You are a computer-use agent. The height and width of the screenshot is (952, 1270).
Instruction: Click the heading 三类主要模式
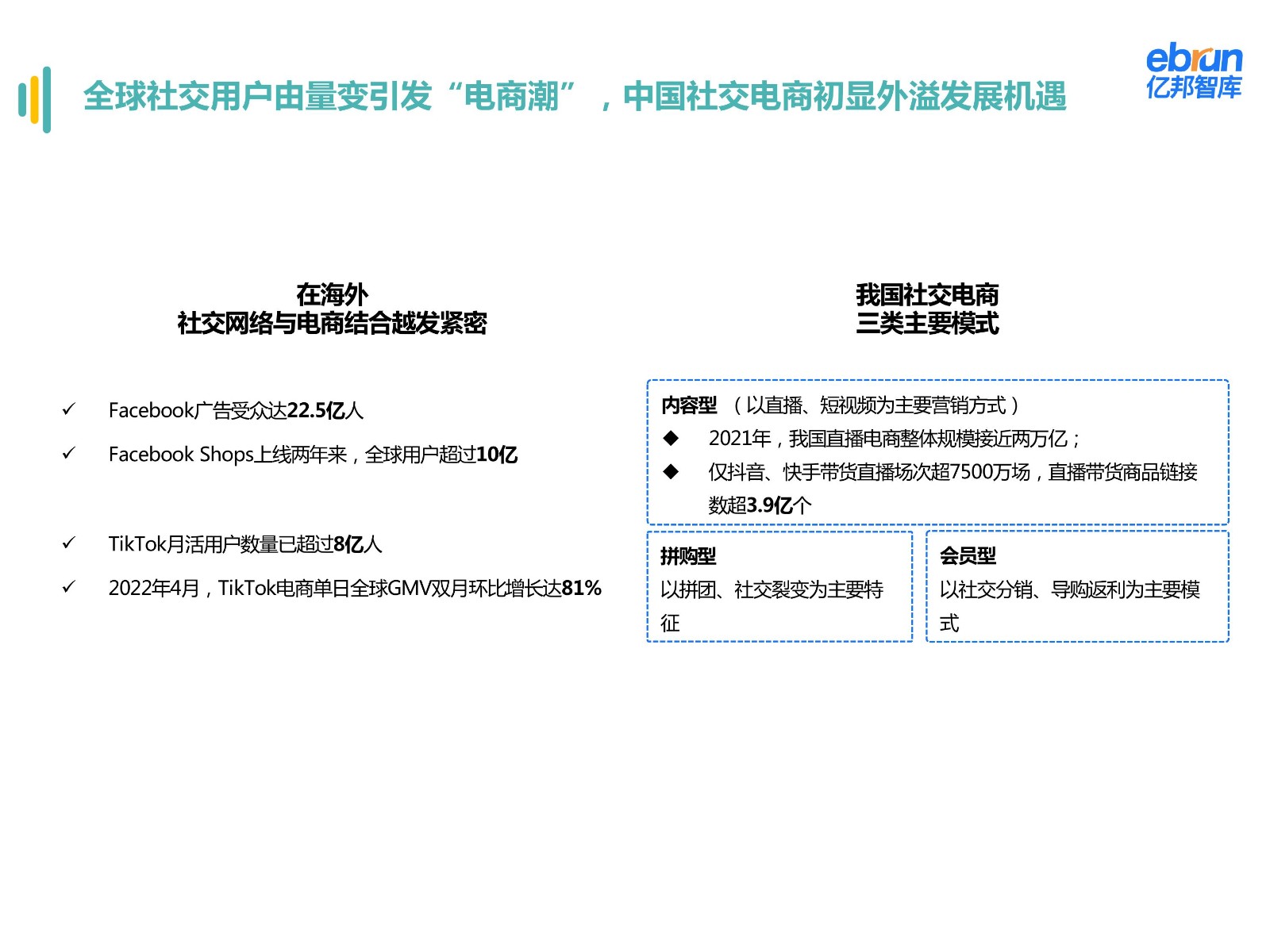(927, 324)
